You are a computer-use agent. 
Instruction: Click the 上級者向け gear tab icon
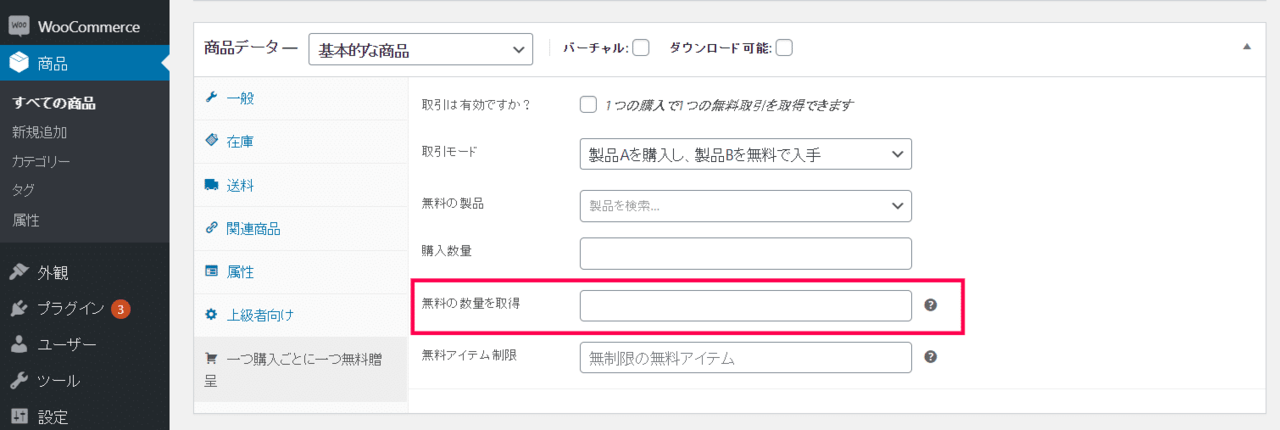click(x=211, y=315)
